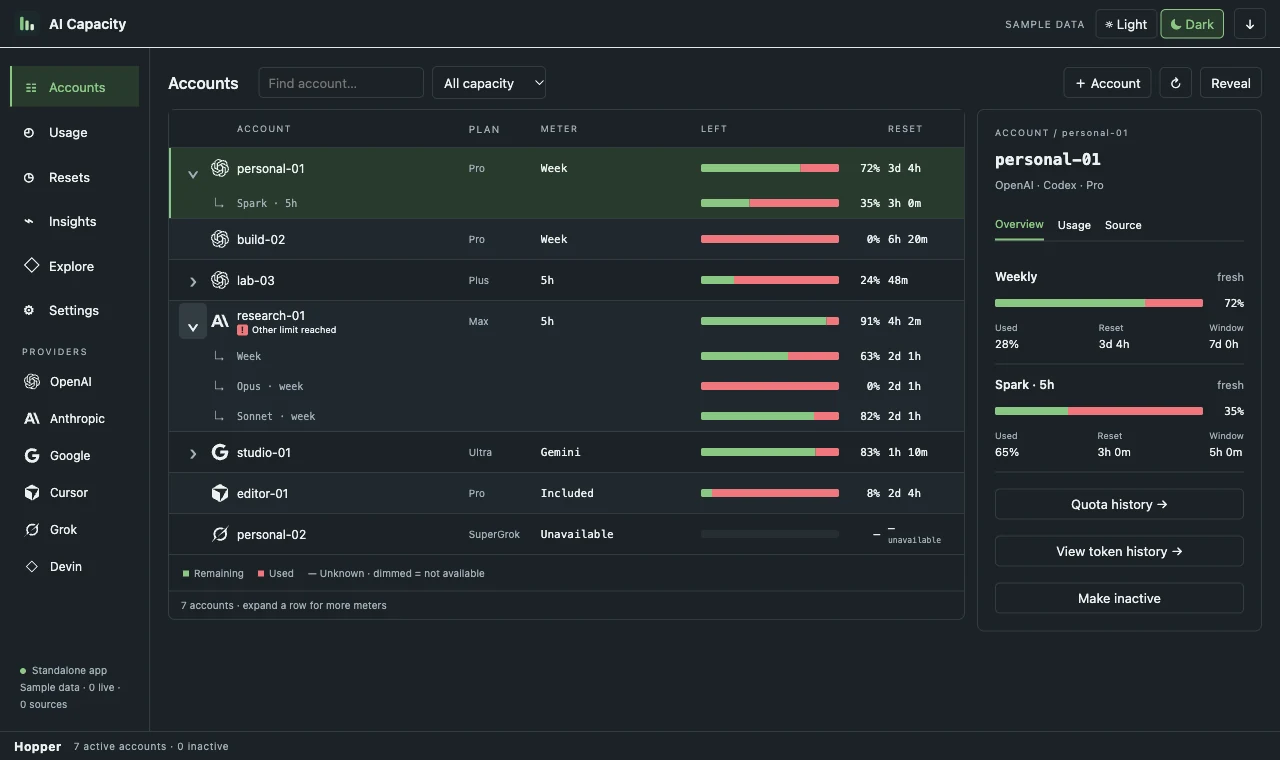1280x760 pixels.
Task: Click the Grok icon on personal-02 row
Action: point(220,534)
